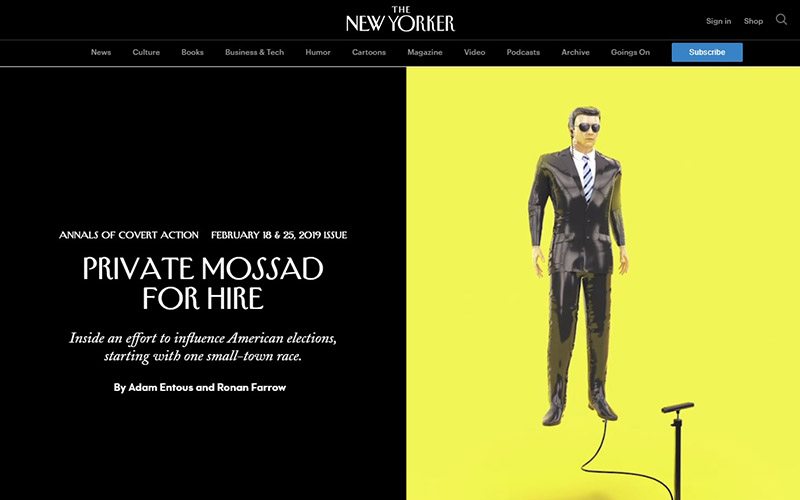
Task: Open the Shop link
Action: tap(753, 21)
